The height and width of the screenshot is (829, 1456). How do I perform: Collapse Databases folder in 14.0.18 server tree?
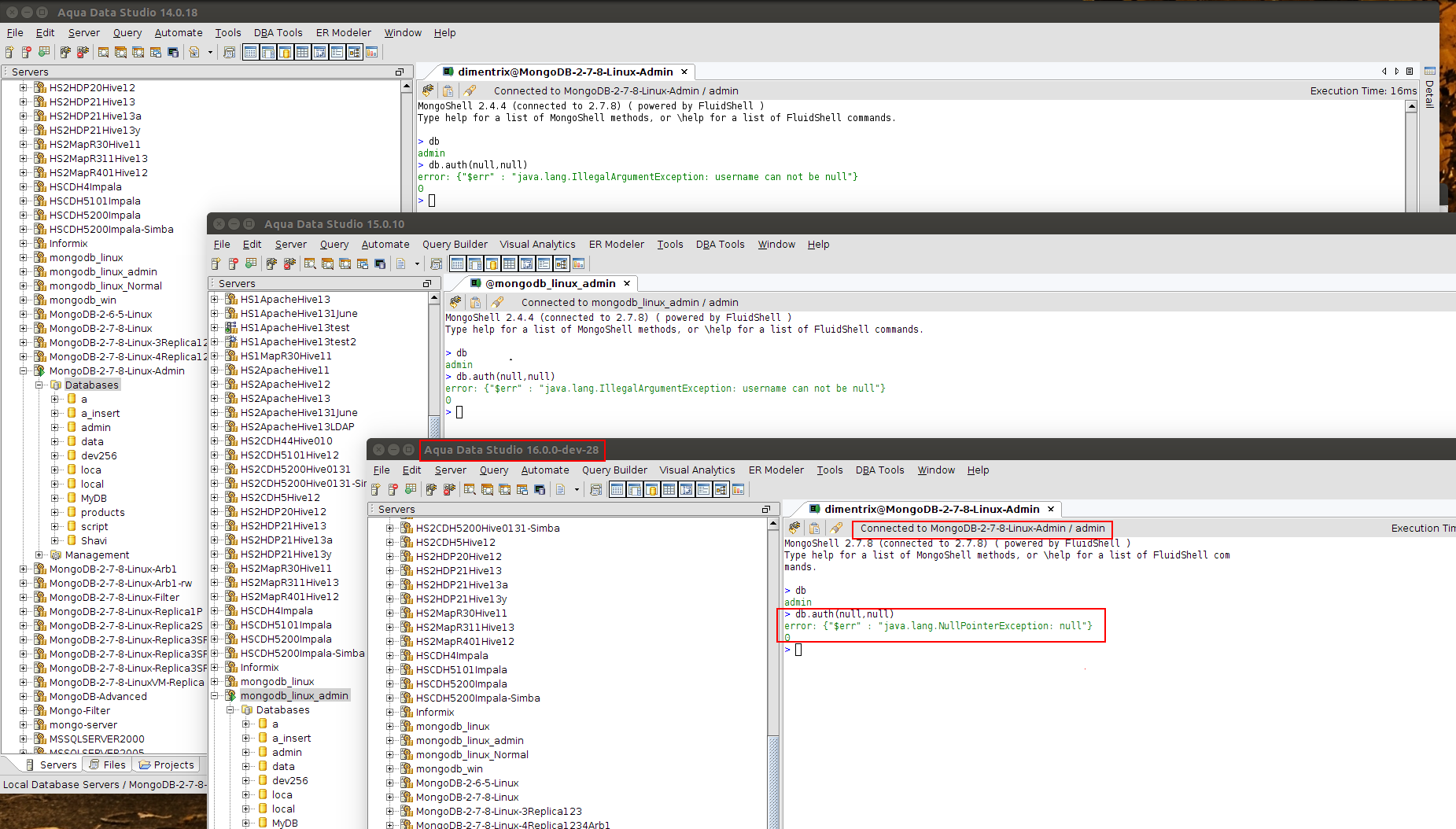click(x=39, y=385)
